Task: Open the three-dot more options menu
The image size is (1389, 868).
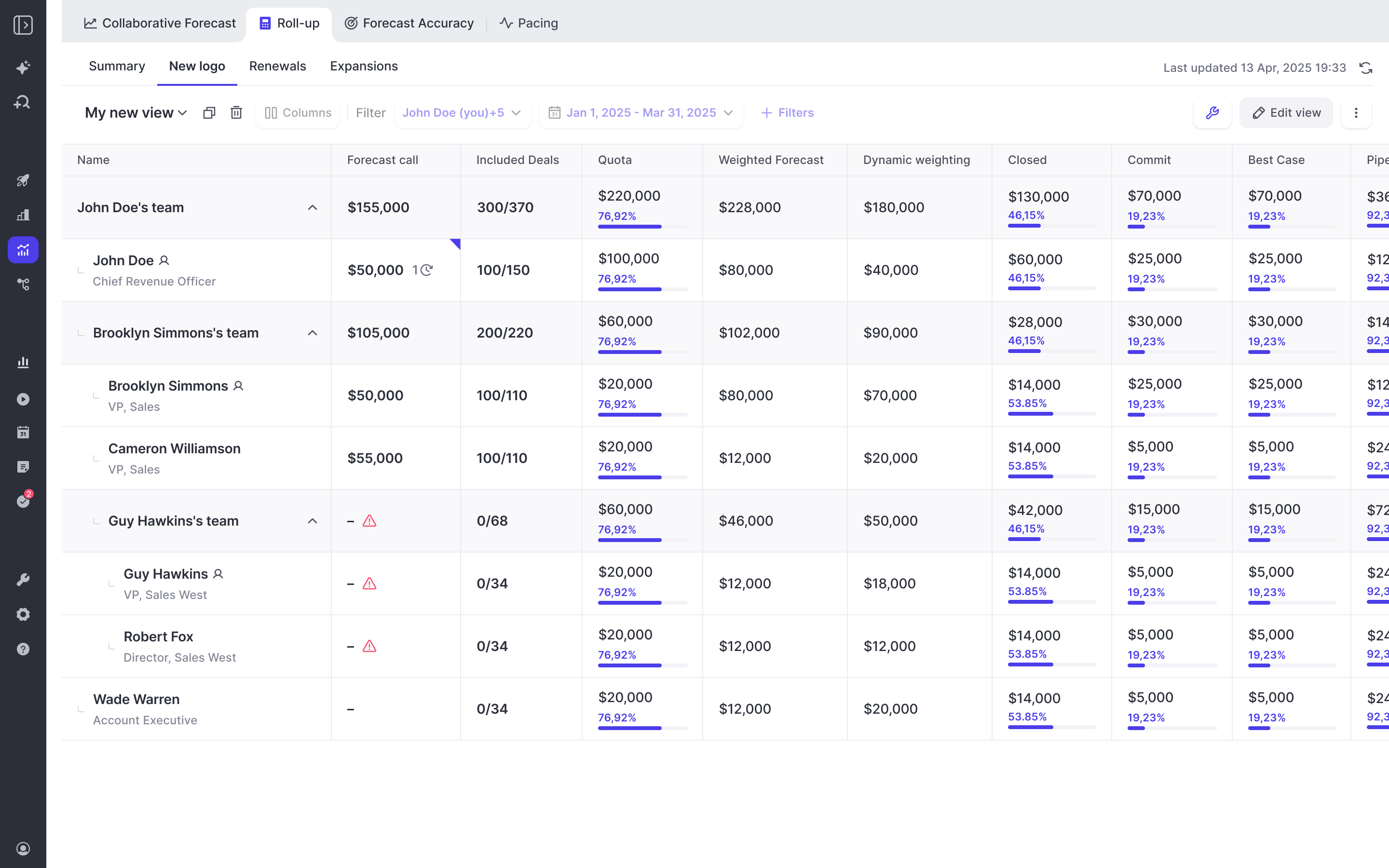Action: coord(1356,112)
